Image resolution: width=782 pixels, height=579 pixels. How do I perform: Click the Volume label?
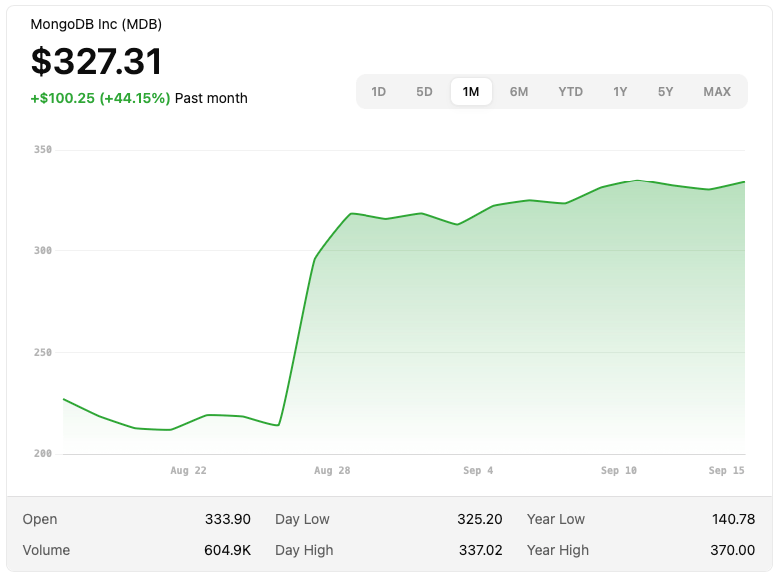pyautogui.click(x=46, y=550)
